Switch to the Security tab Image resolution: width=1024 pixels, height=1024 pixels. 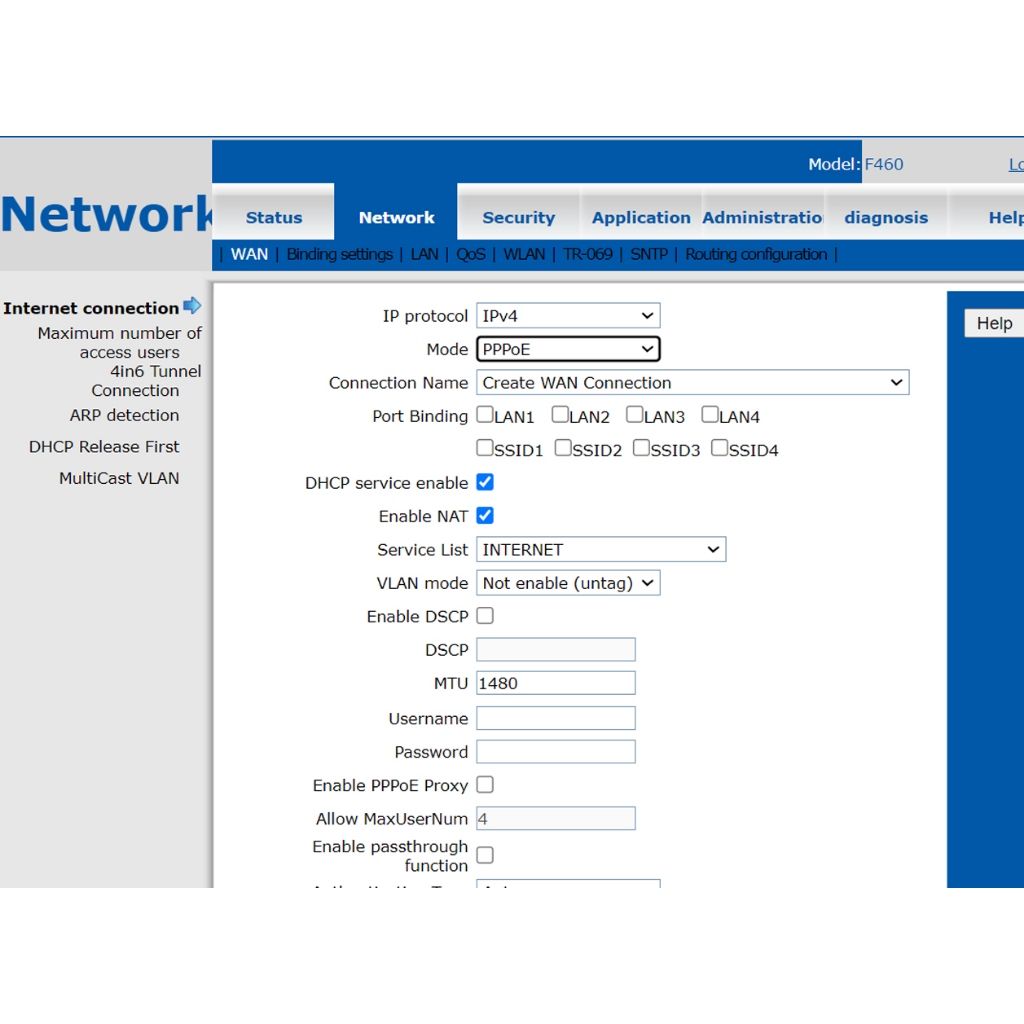[x=518, y=217]
